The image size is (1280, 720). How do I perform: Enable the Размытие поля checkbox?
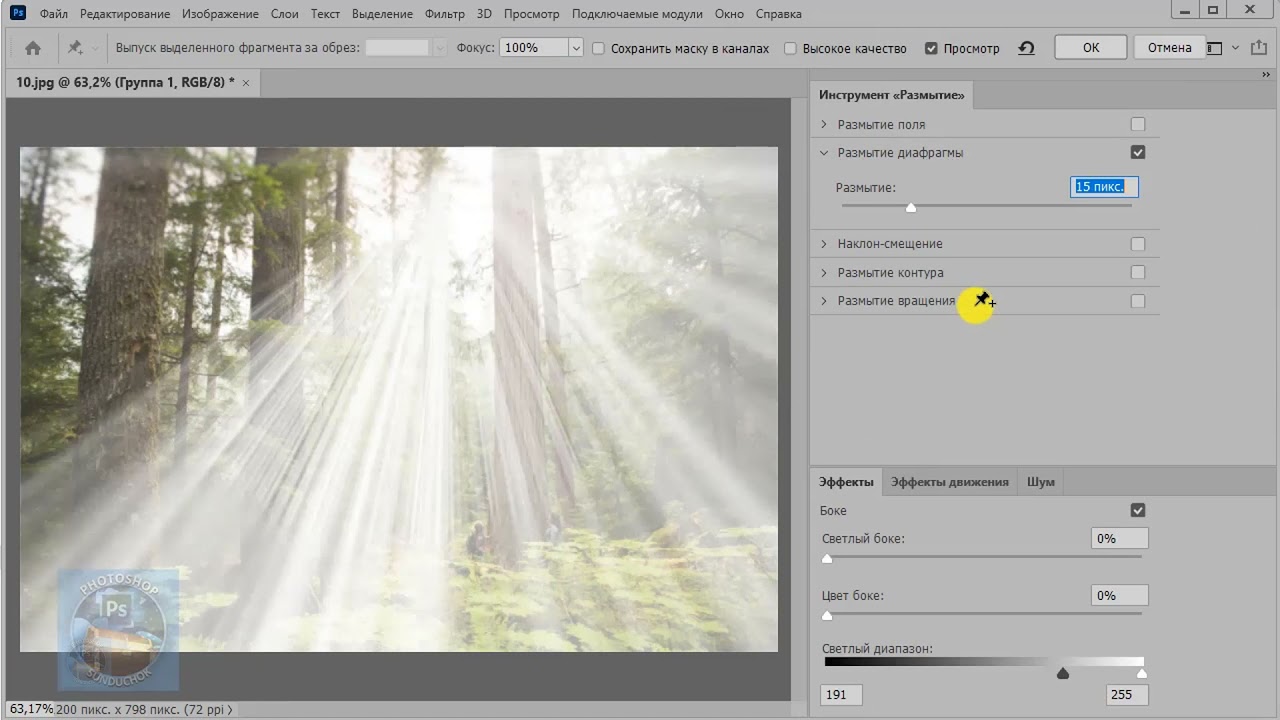[x=1137, y=125]
